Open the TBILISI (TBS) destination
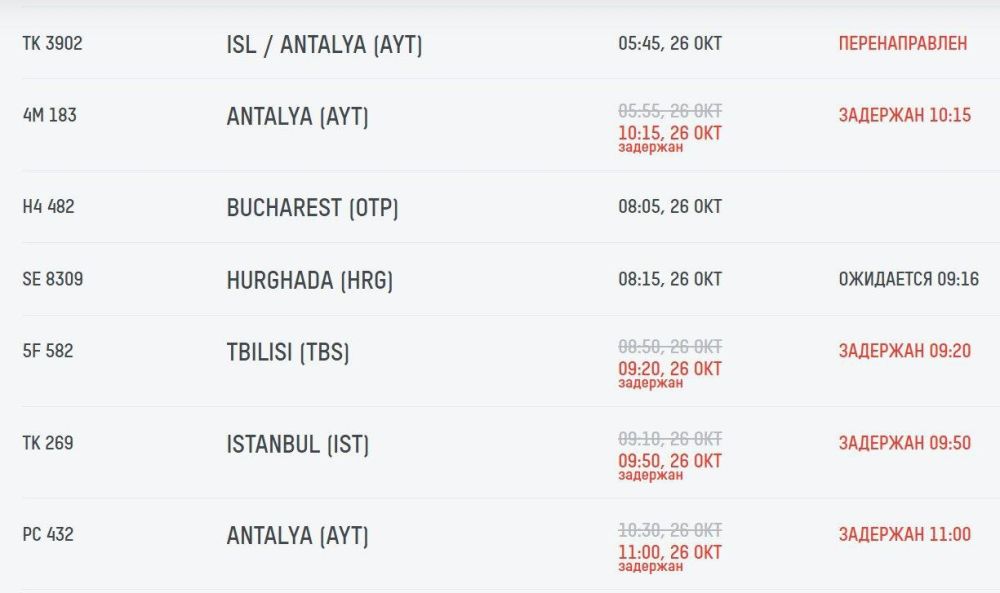 [288, 353]
